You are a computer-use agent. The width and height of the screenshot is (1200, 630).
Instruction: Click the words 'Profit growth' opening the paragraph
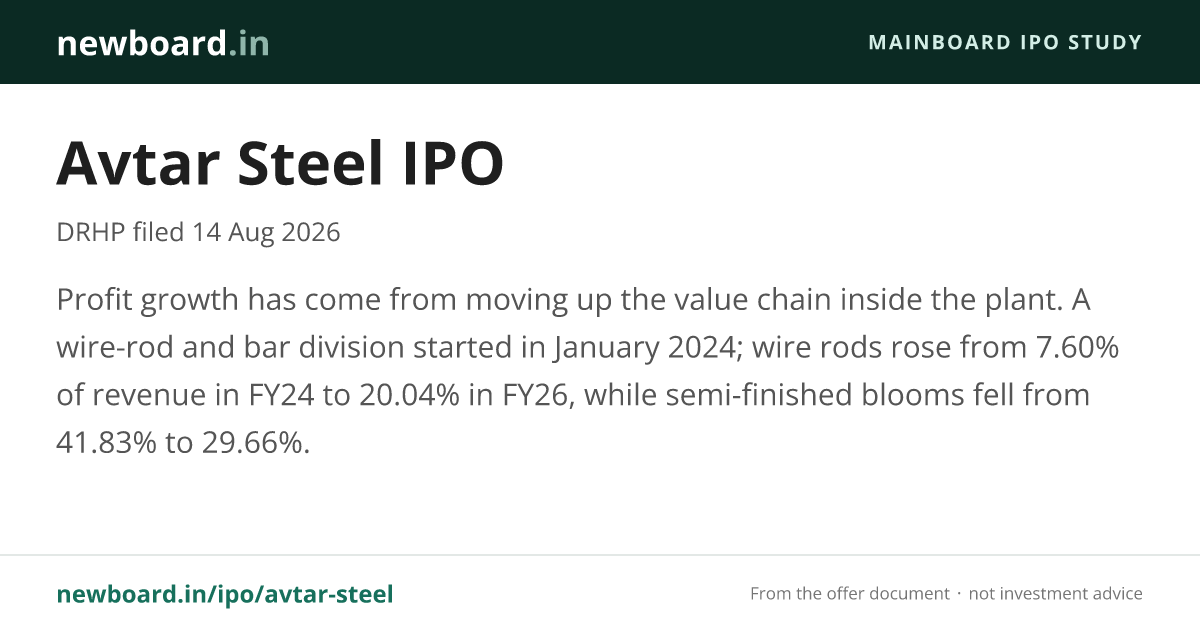pyautogui.click(x=149, y=299)
